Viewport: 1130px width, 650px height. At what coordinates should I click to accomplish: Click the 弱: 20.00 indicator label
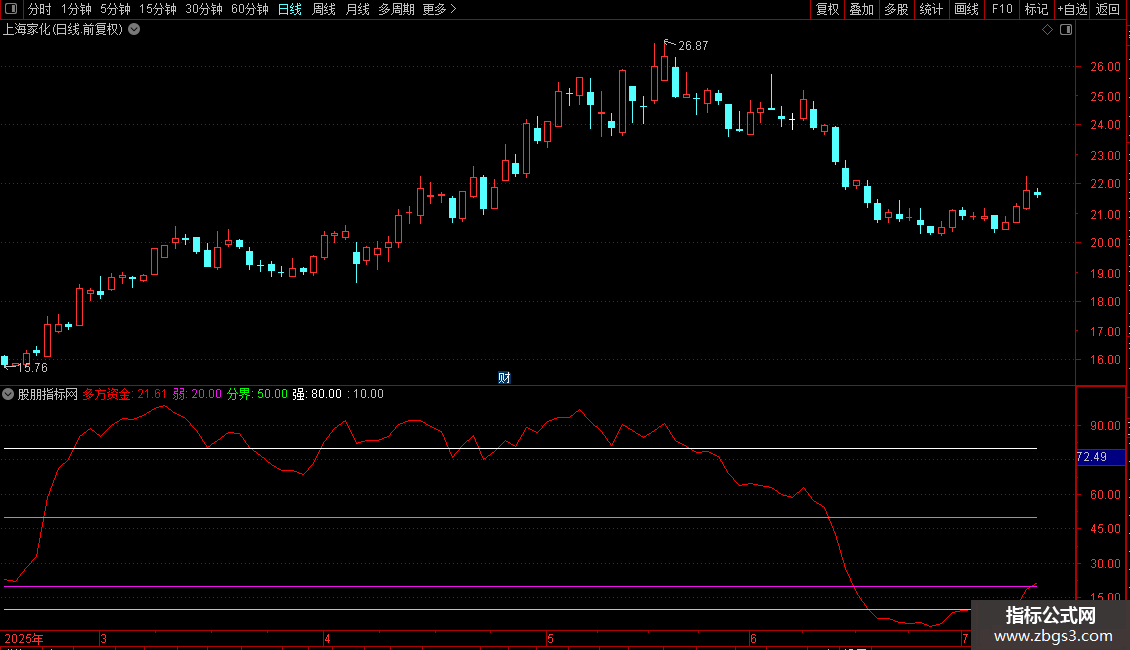pyautogui.click(x=197, y=394)
